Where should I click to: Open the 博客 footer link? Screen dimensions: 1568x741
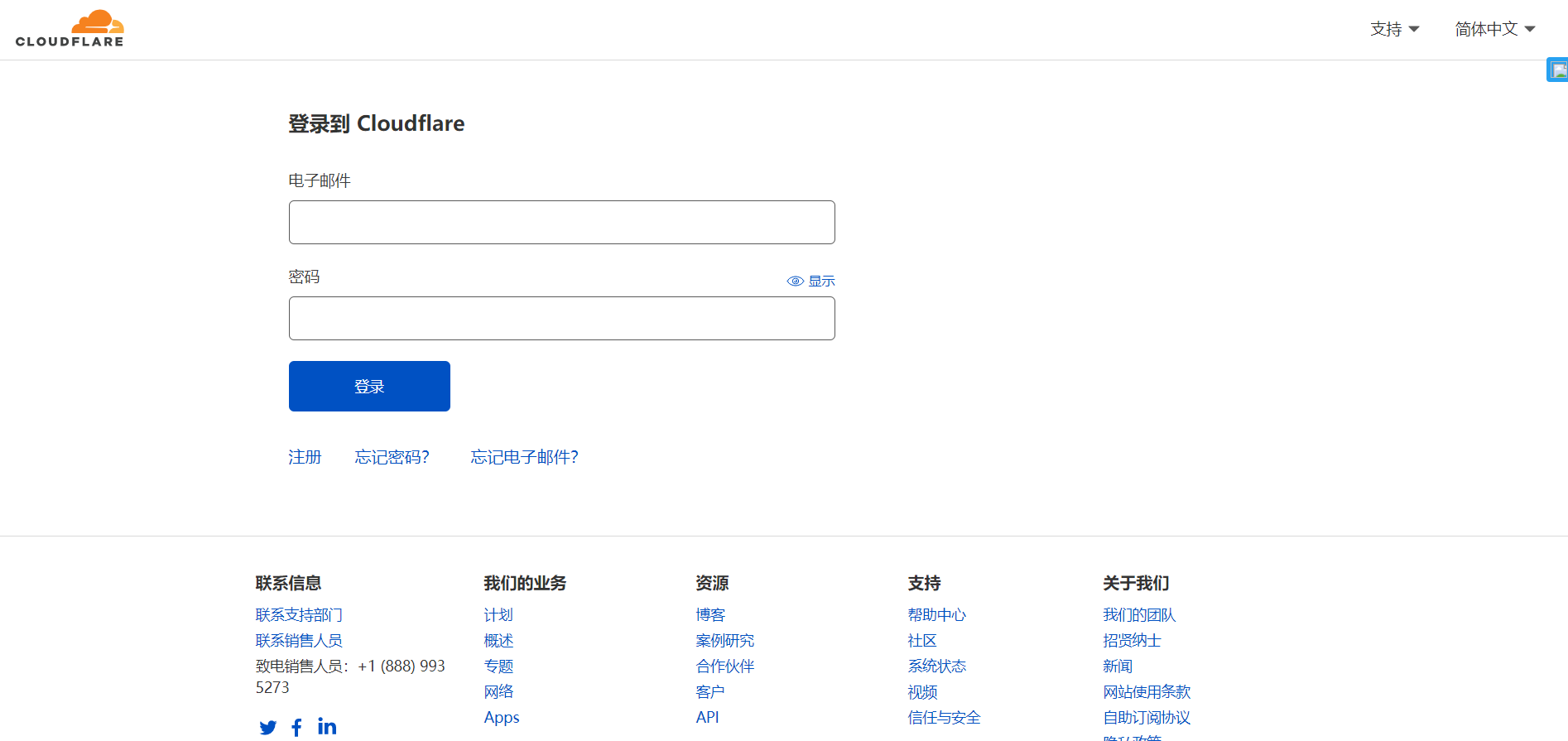pyautogui.click(x=710, y=615)
